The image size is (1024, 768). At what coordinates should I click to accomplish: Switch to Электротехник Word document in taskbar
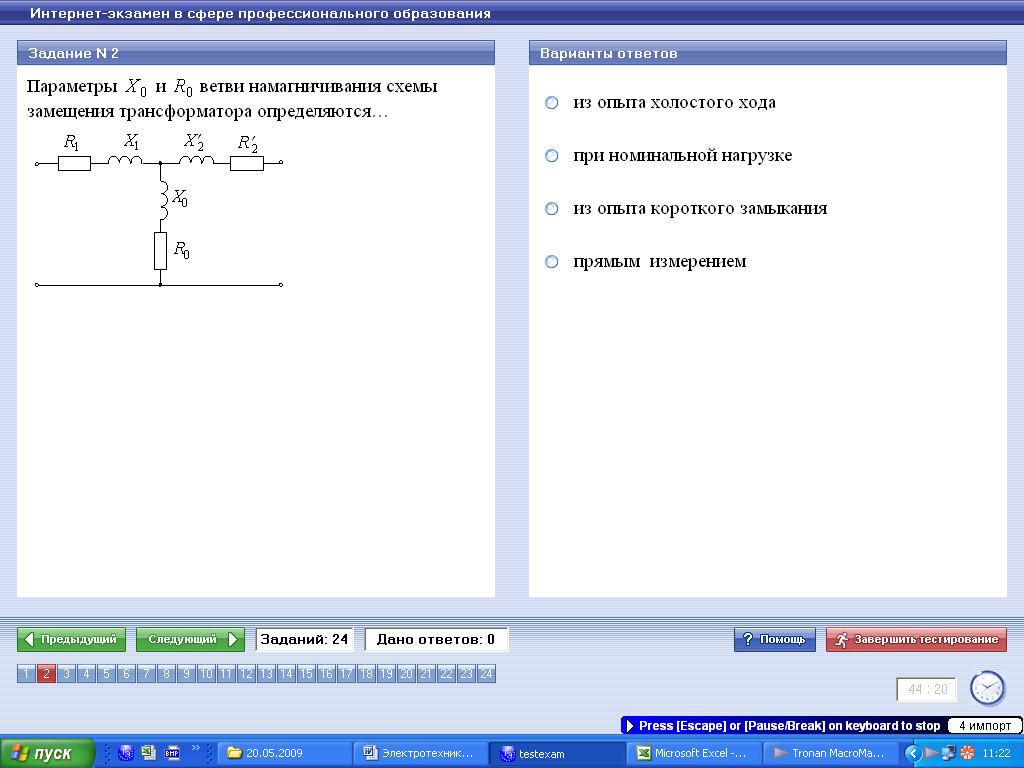pos(421,753)
